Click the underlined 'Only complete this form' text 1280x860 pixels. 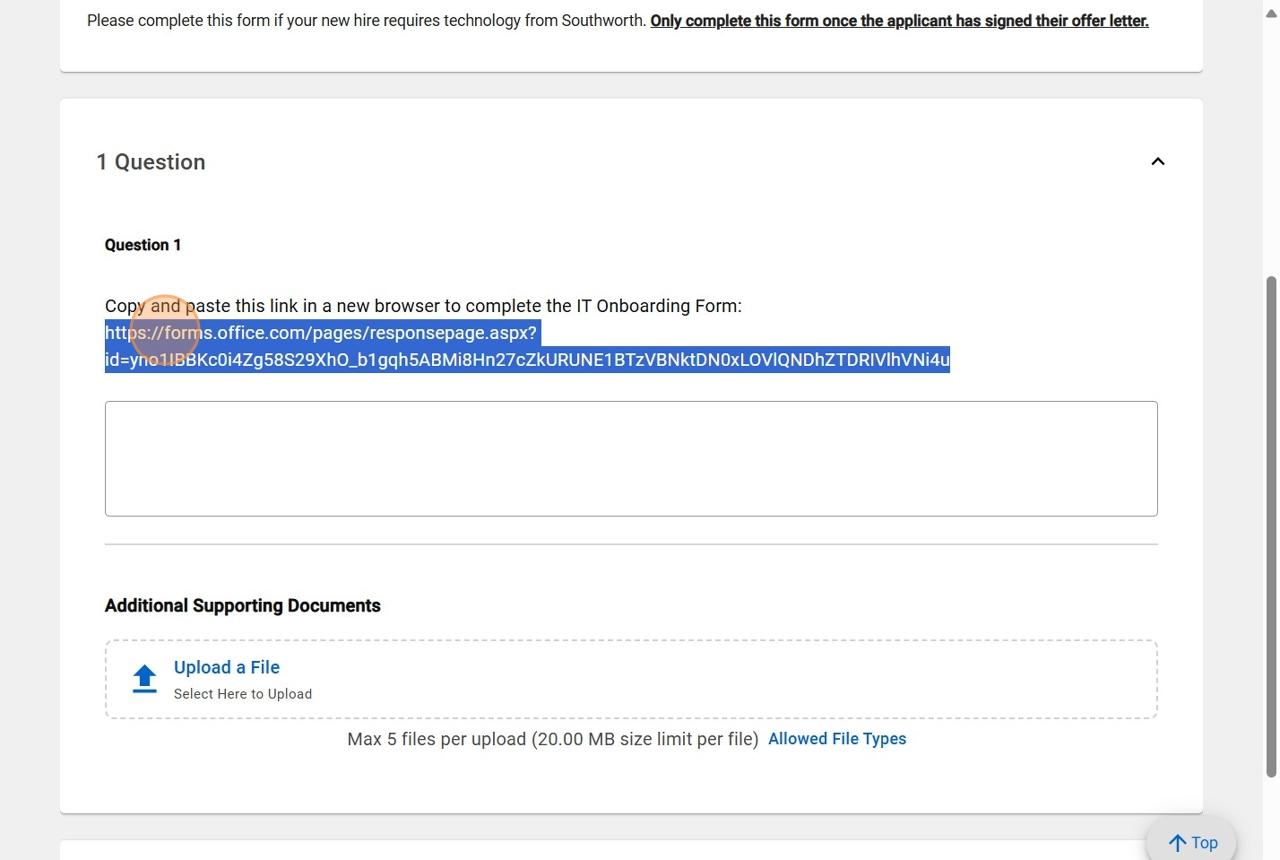[899, 20]
